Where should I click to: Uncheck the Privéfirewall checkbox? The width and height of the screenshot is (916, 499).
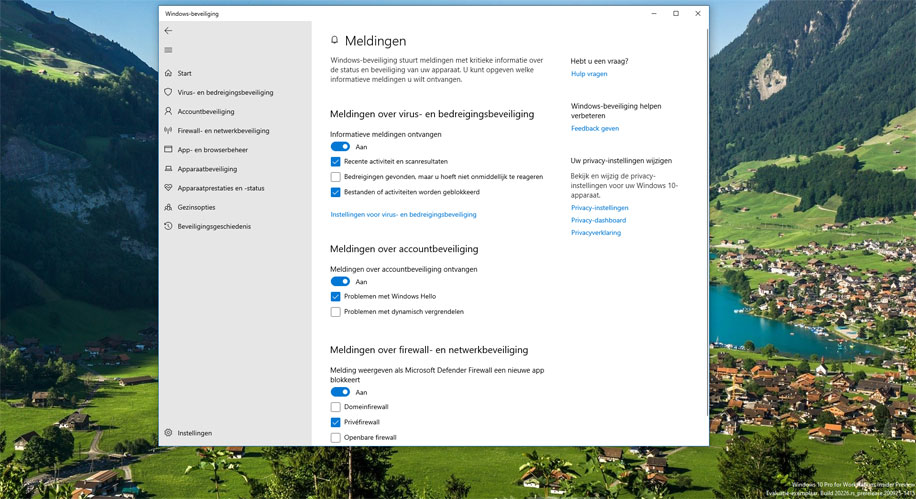[x=335, y=422]
